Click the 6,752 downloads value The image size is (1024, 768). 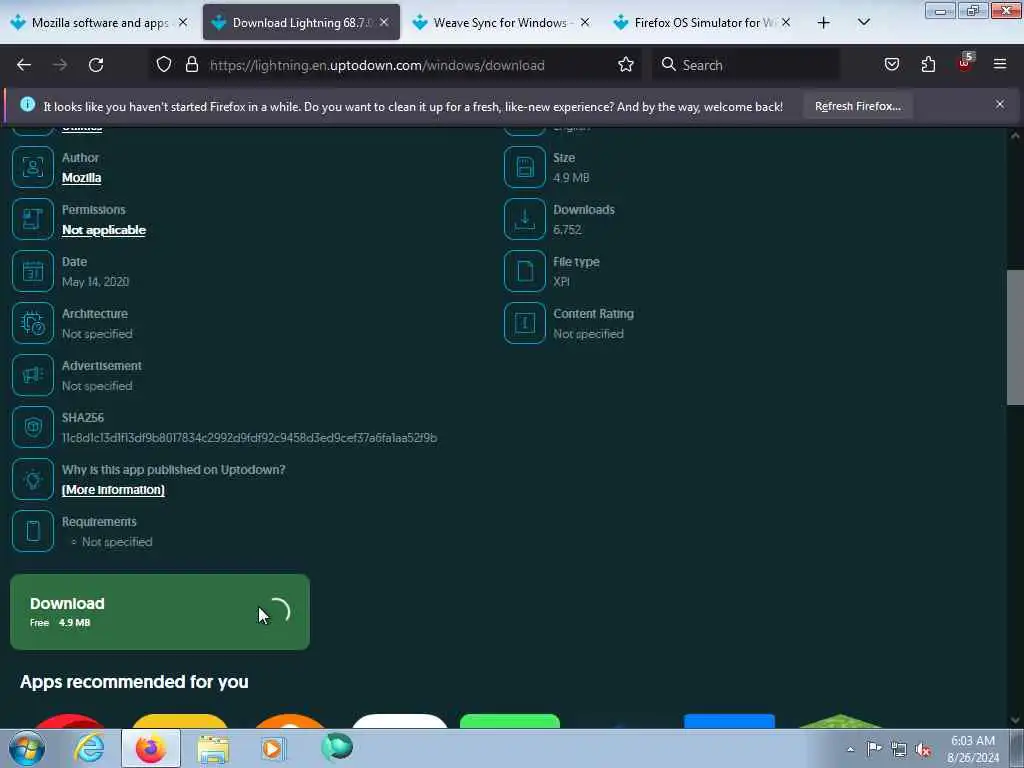[567, 230]
